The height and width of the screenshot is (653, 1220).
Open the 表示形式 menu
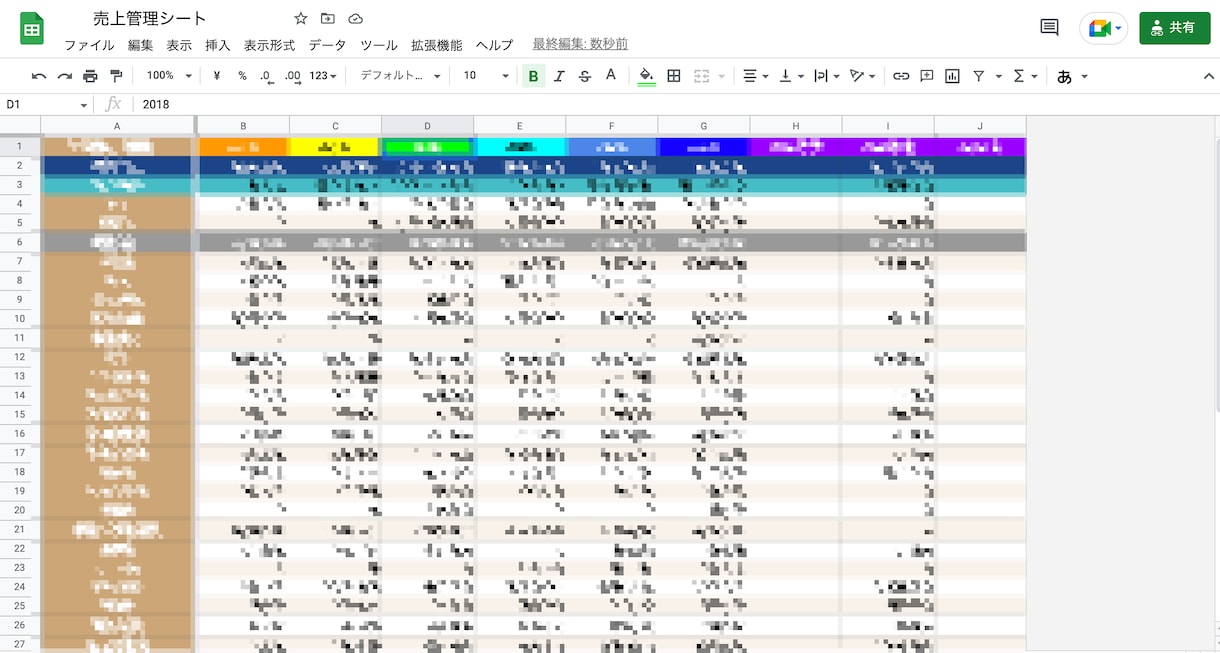tap(269, 45)
